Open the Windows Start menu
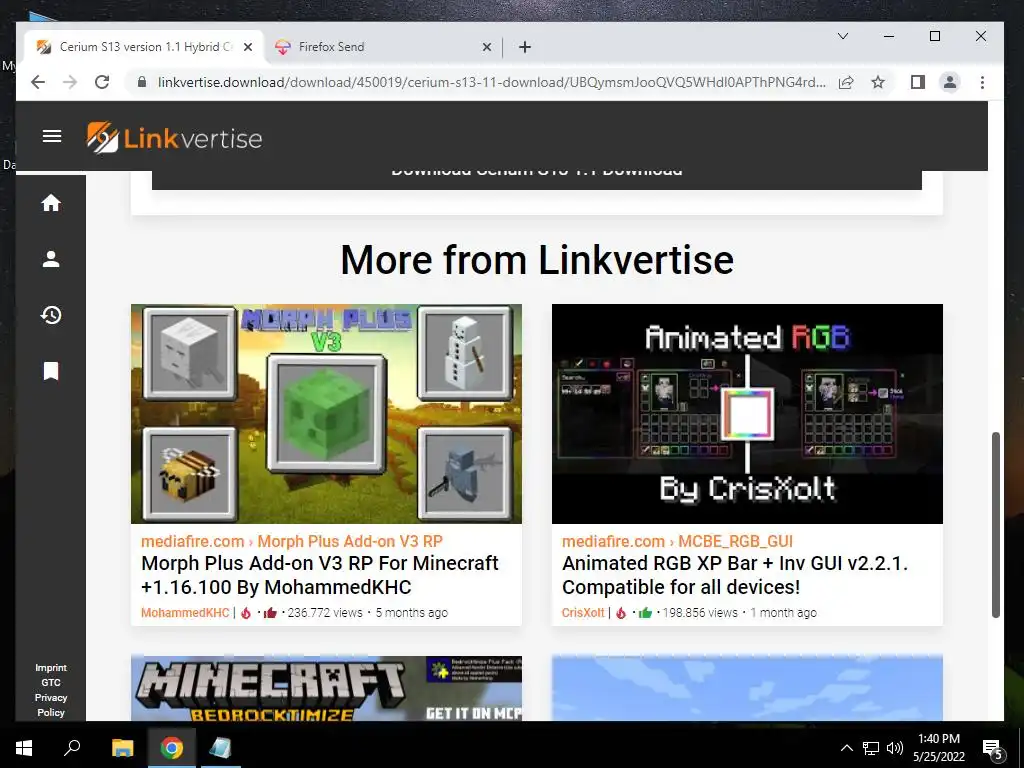The height and width of the screenshot is (768, 1024). point(24,748)
